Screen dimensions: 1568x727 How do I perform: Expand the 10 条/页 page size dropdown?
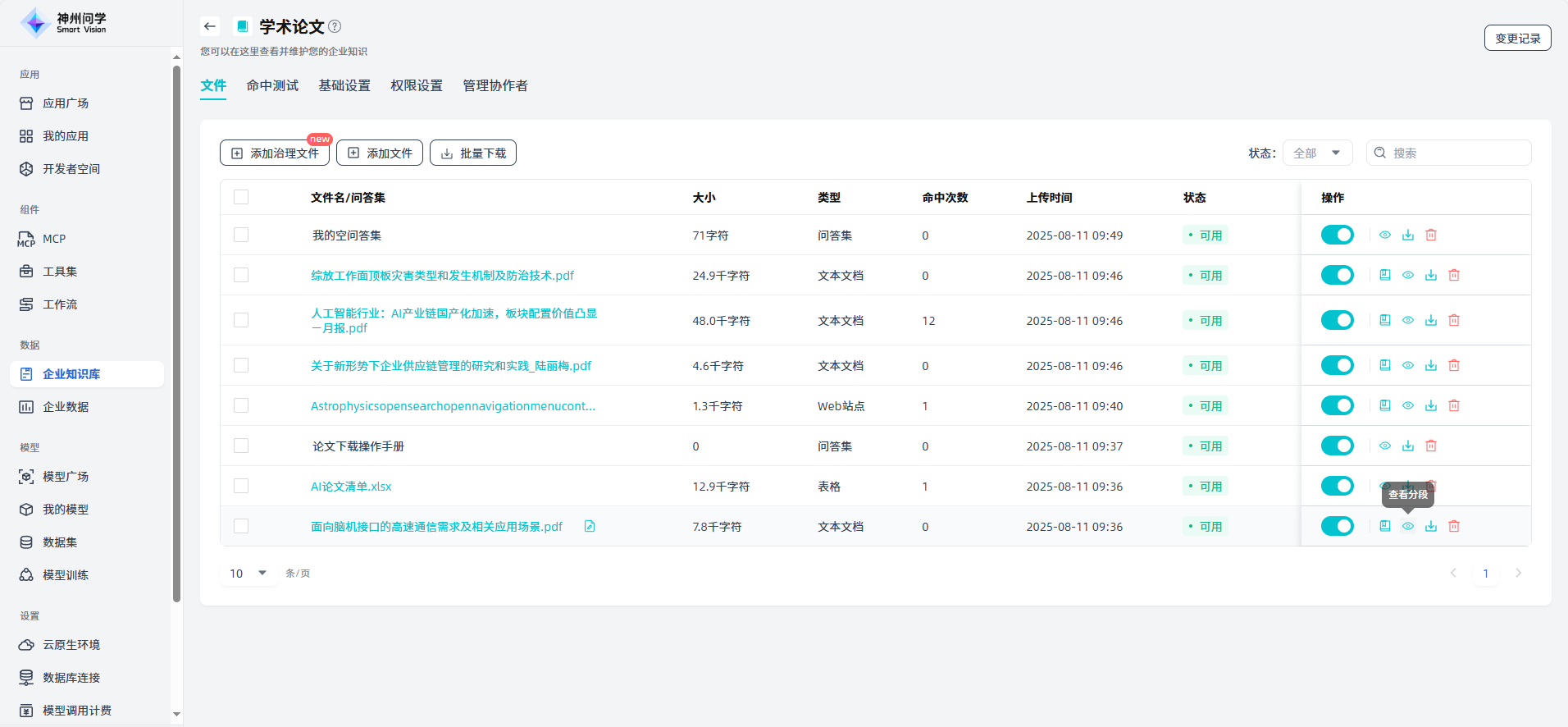248,573
